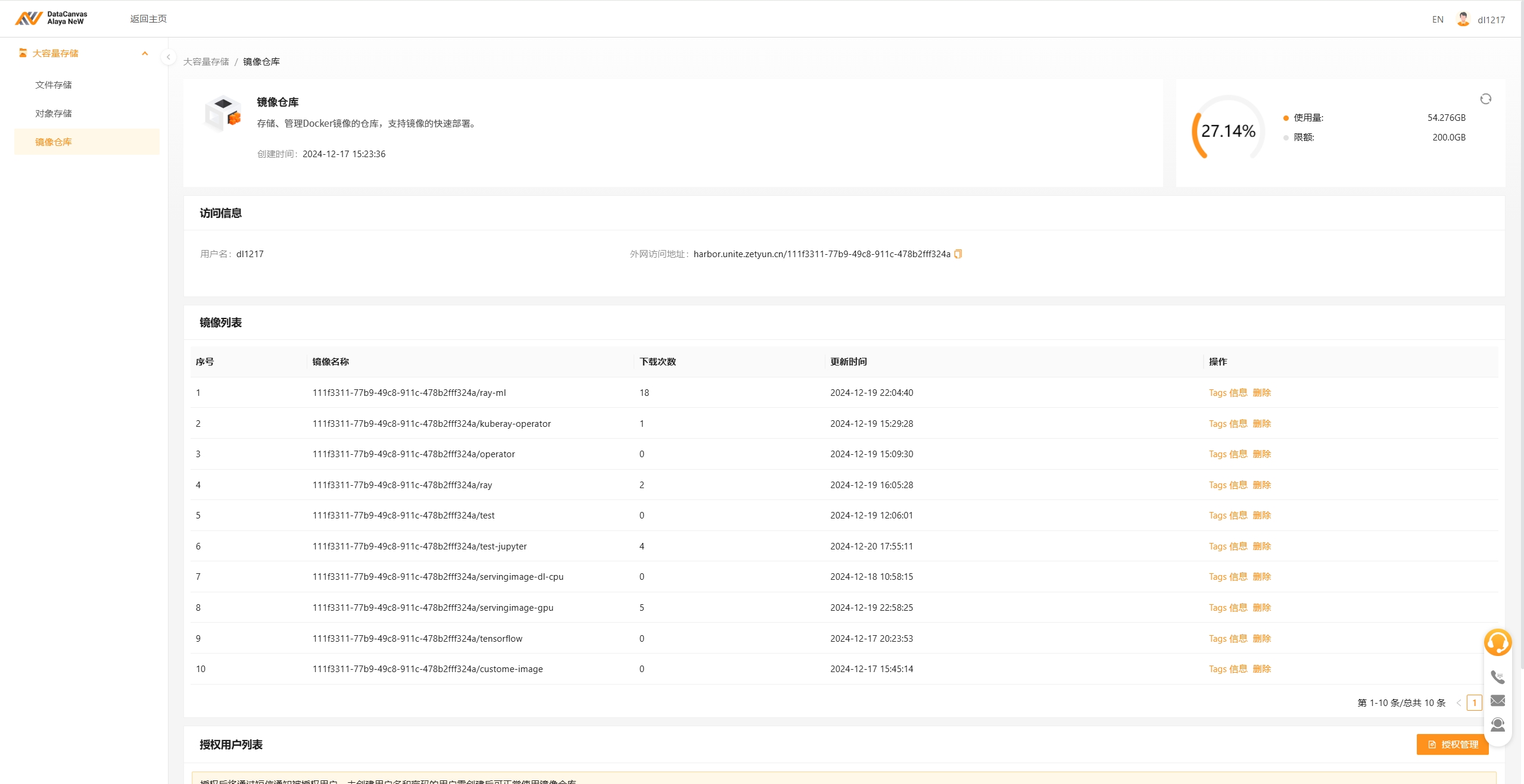The width and height of the screenshot is (1524, 784).
Task: Click the dl1217 user avatar
Action: click(1463, 19)
